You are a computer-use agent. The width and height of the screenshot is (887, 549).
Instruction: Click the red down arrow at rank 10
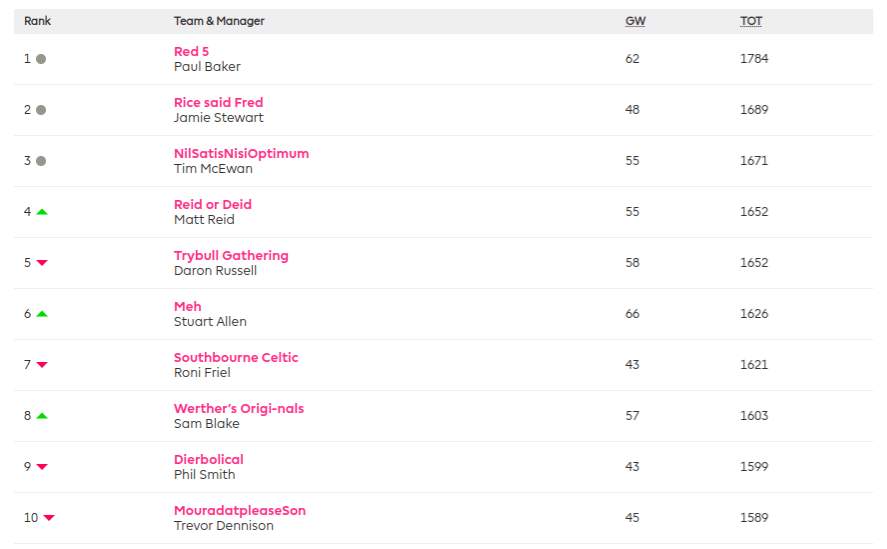[x=49, y=518]
